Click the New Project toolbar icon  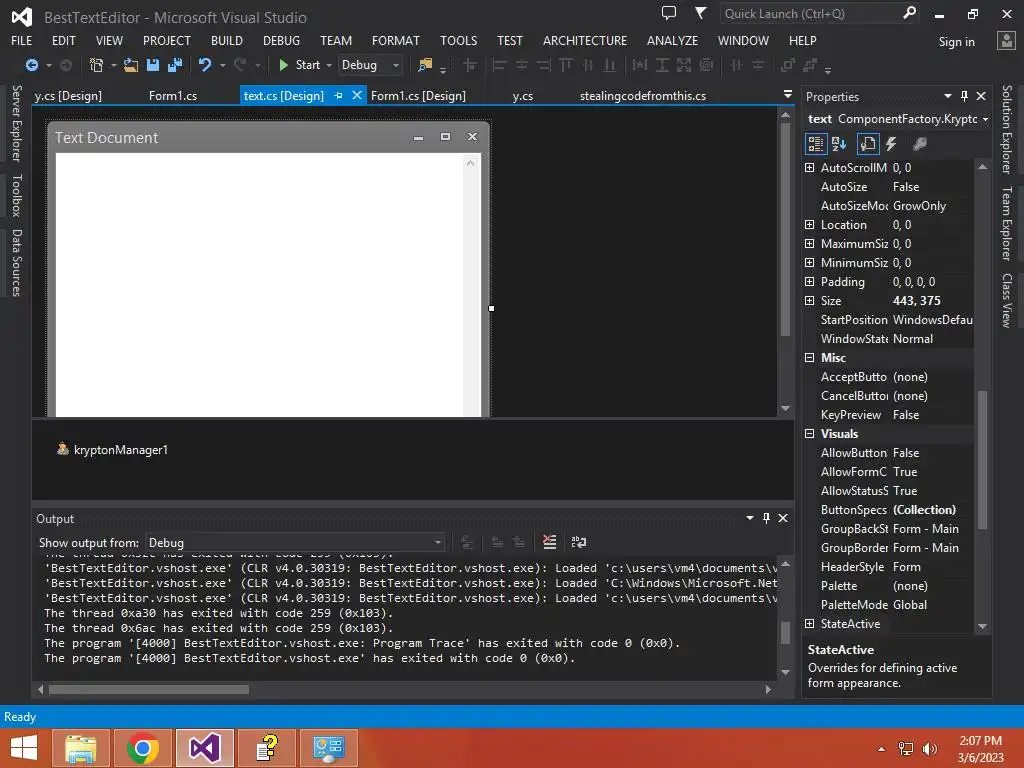tap(96, 65)
